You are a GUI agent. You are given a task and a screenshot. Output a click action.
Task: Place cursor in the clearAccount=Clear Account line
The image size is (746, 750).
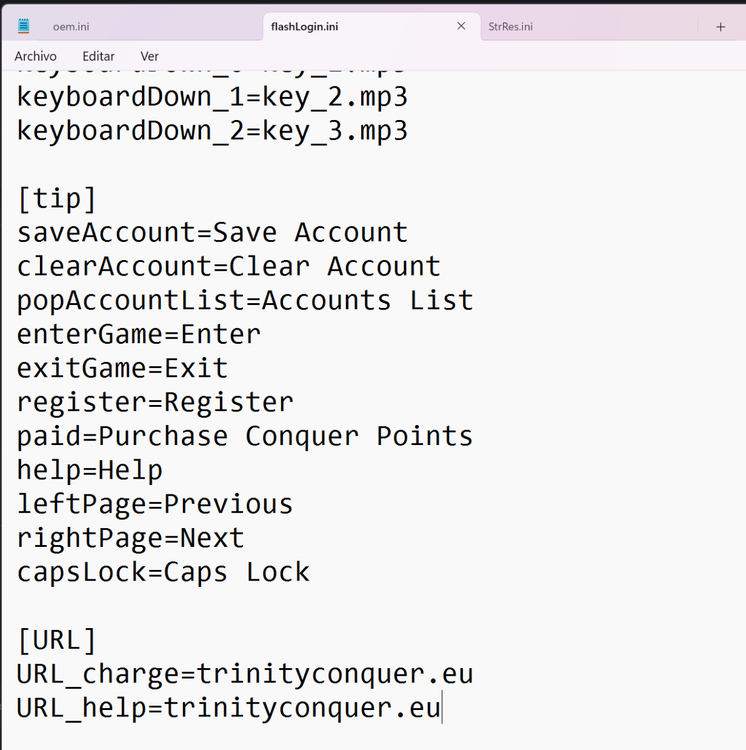click(x=228, y=267)
